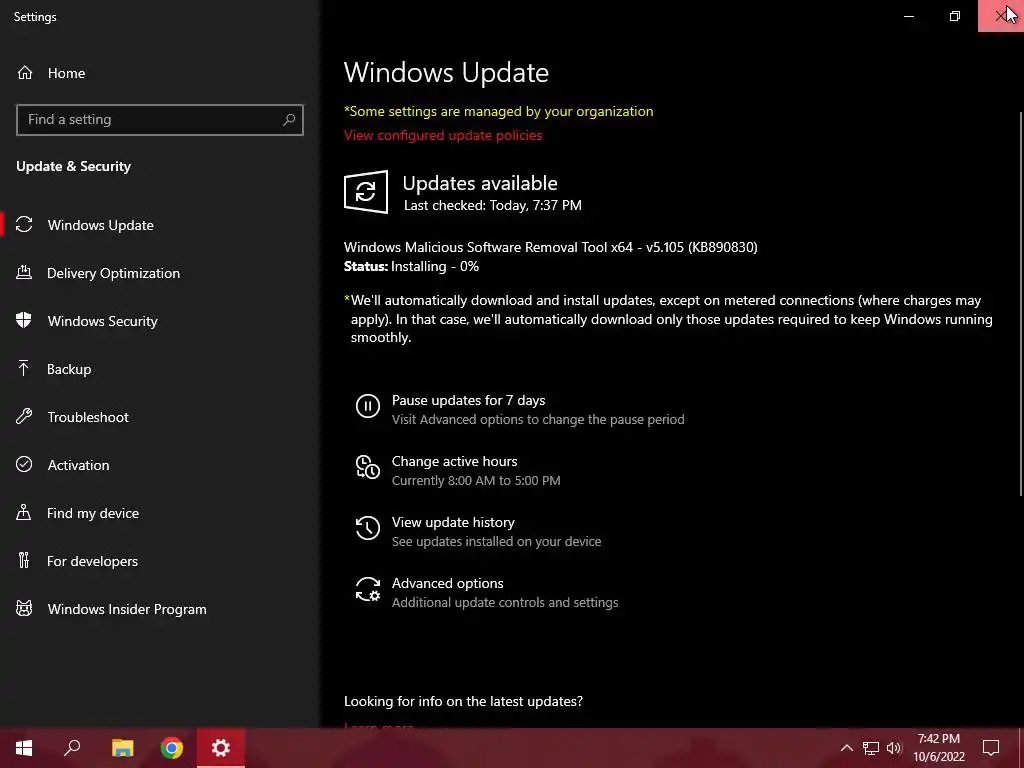Click the Activation checkmark circle icon
This screenshot has height=768, width=1024.
pos(24,465)
